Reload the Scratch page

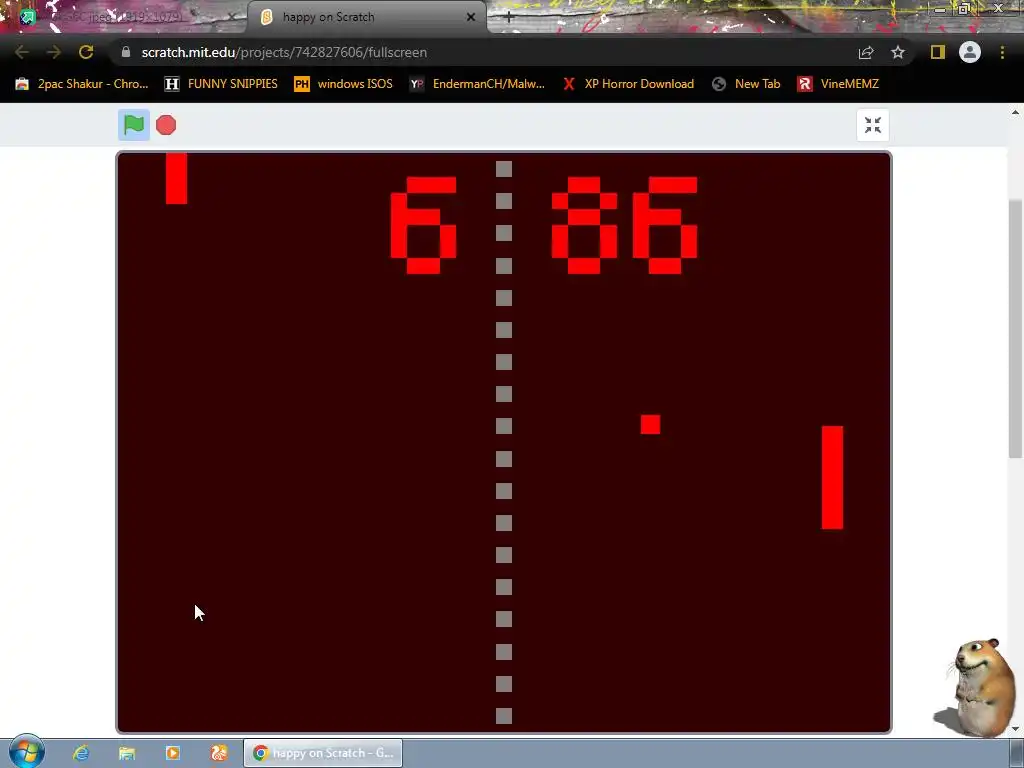[86, 52]
